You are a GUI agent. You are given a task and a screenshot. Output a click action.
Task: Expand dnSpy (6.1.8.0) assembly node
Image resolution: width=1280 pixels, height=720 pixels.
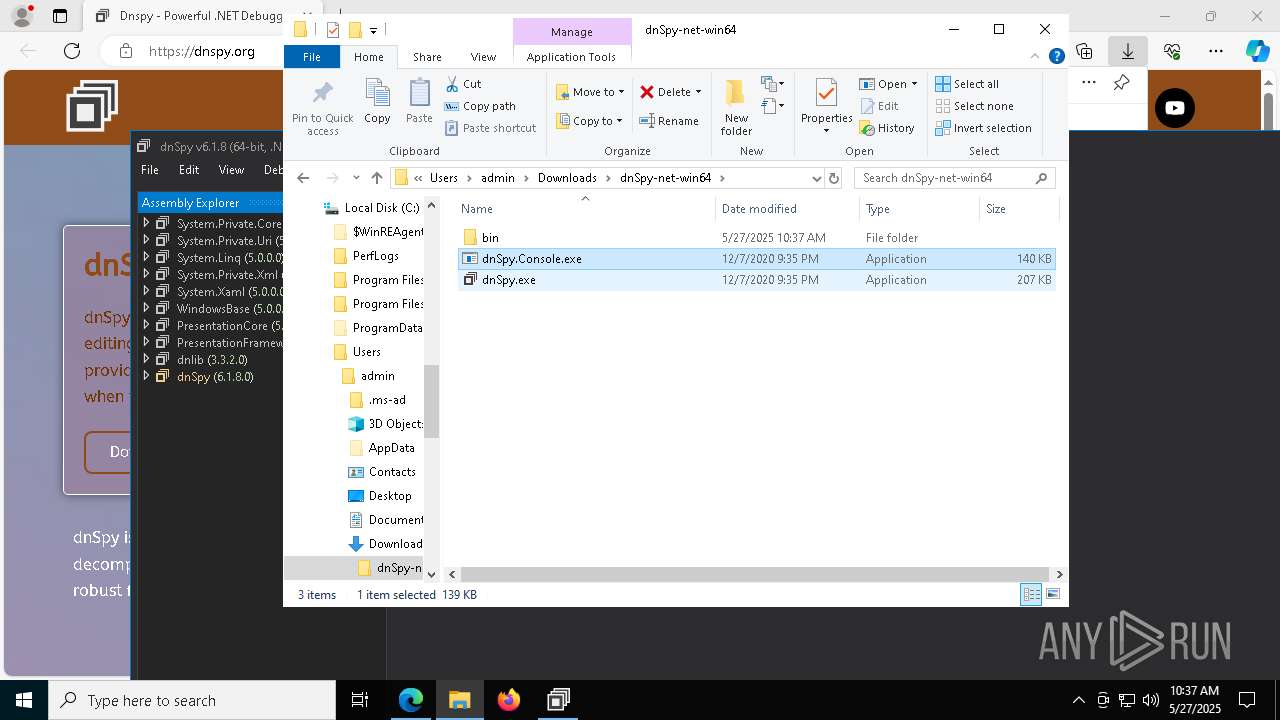tap(146, 376)
